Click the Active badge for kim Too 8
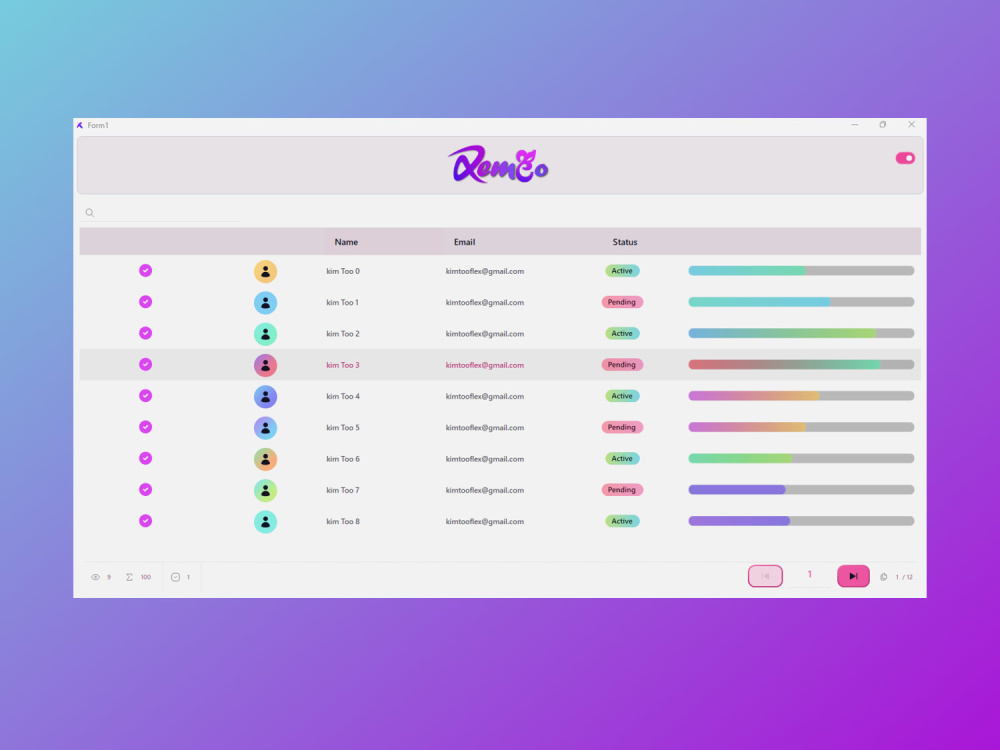Screen dimensions: 1000x750 pos(622,521)
